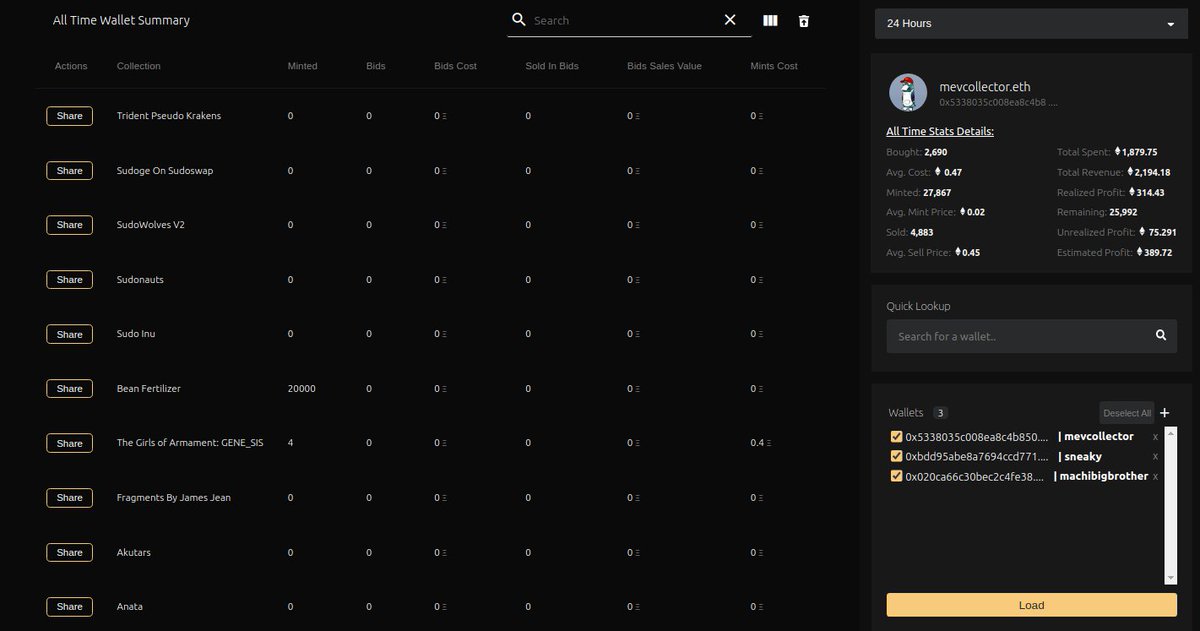Share the Anata collection
Image resolution: width=1200 pixels, height=631 pixels.
(70, 607)
